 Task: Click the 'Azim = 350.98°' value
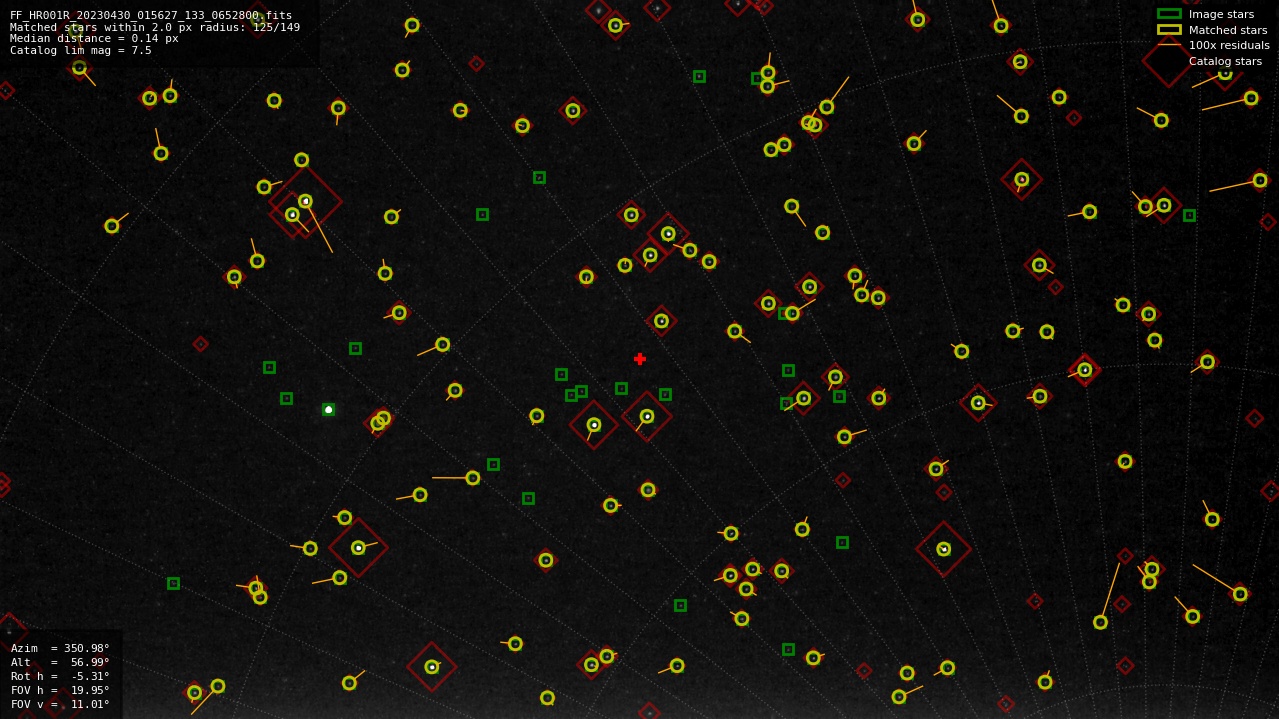[60, 648]
